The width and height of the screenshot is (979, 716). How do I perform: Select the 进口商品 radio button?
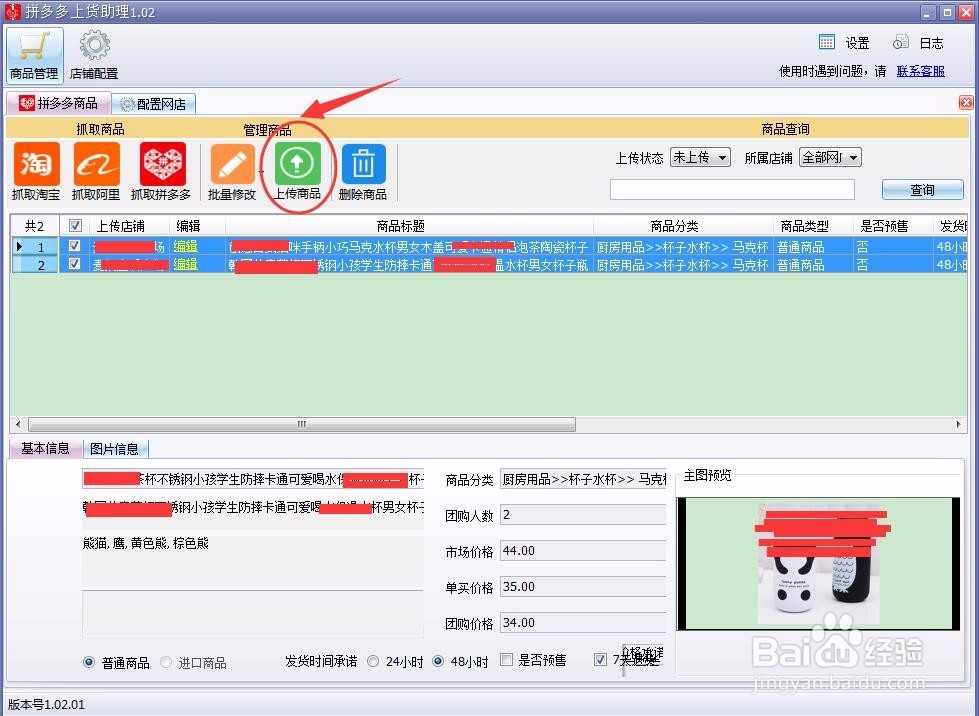166,662
